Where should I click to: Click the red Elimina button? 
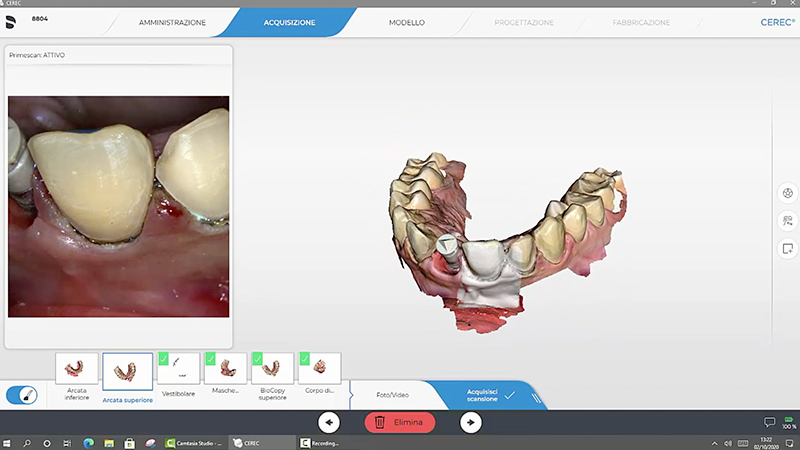(x=399, y=422)
